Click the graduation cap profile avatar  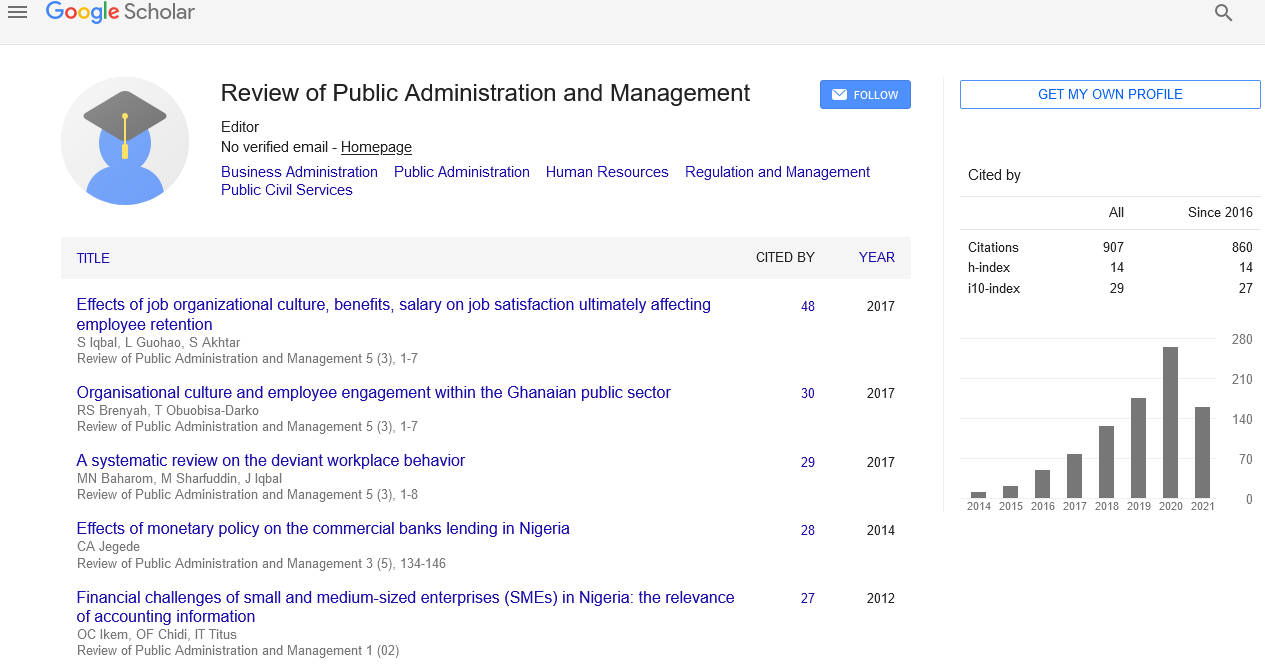(x=125, y=141)
